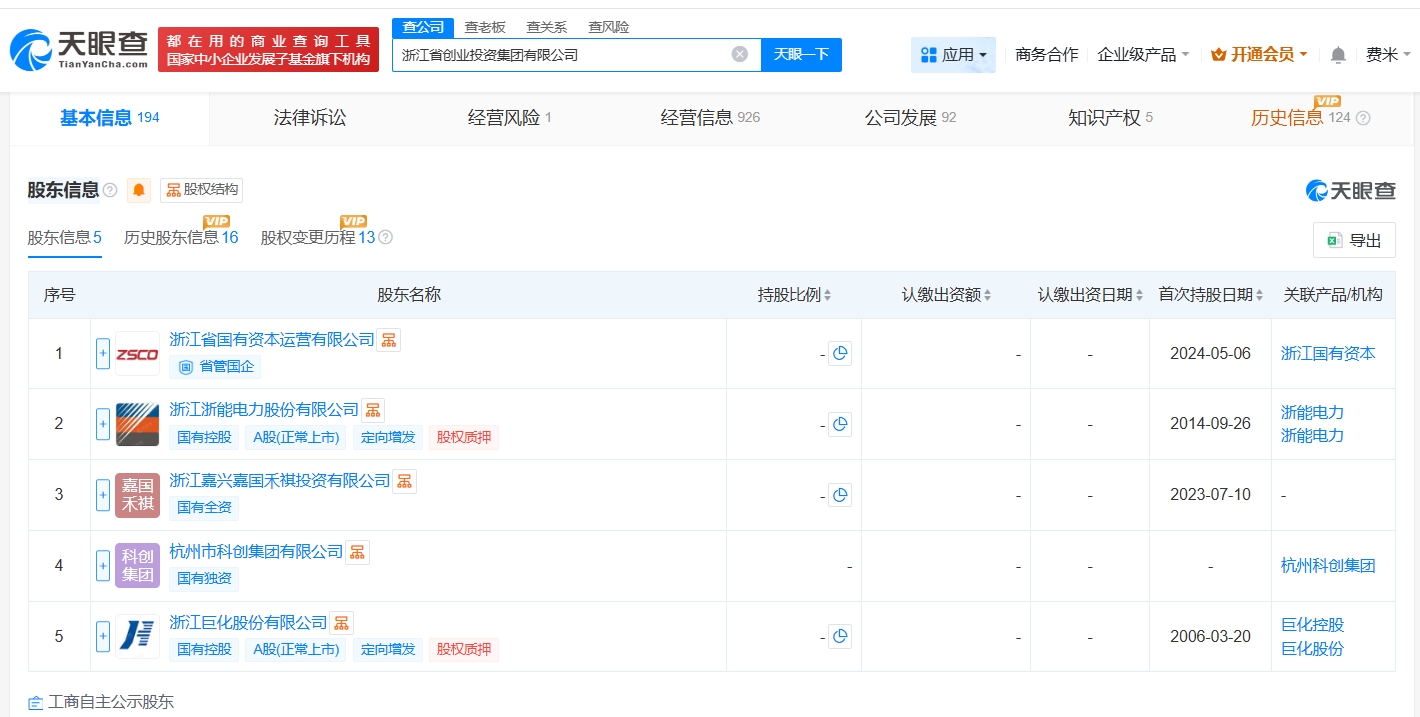This screenshot has width=1420, height=717.
Task: Click equity structure icon beside 杭州市科创集团有限公司
Action: point(357,552)
